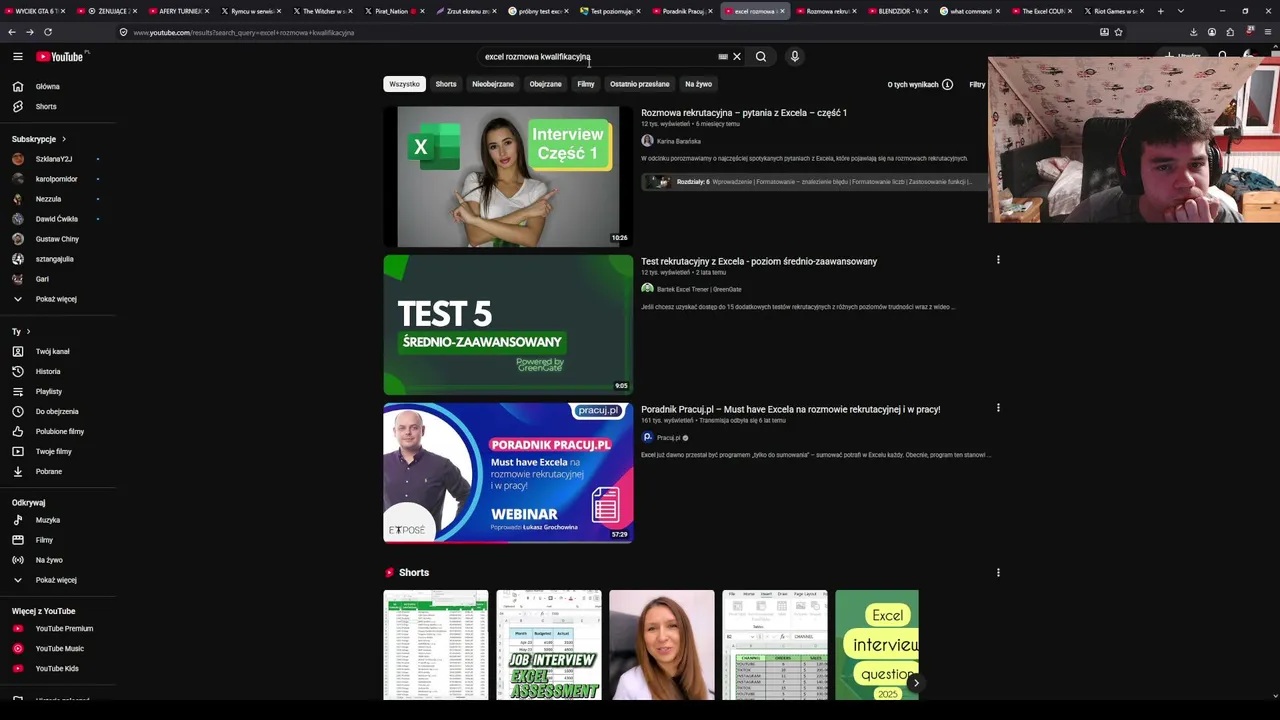Select the Nieobejrzane filter chip

tap(493, 84)
